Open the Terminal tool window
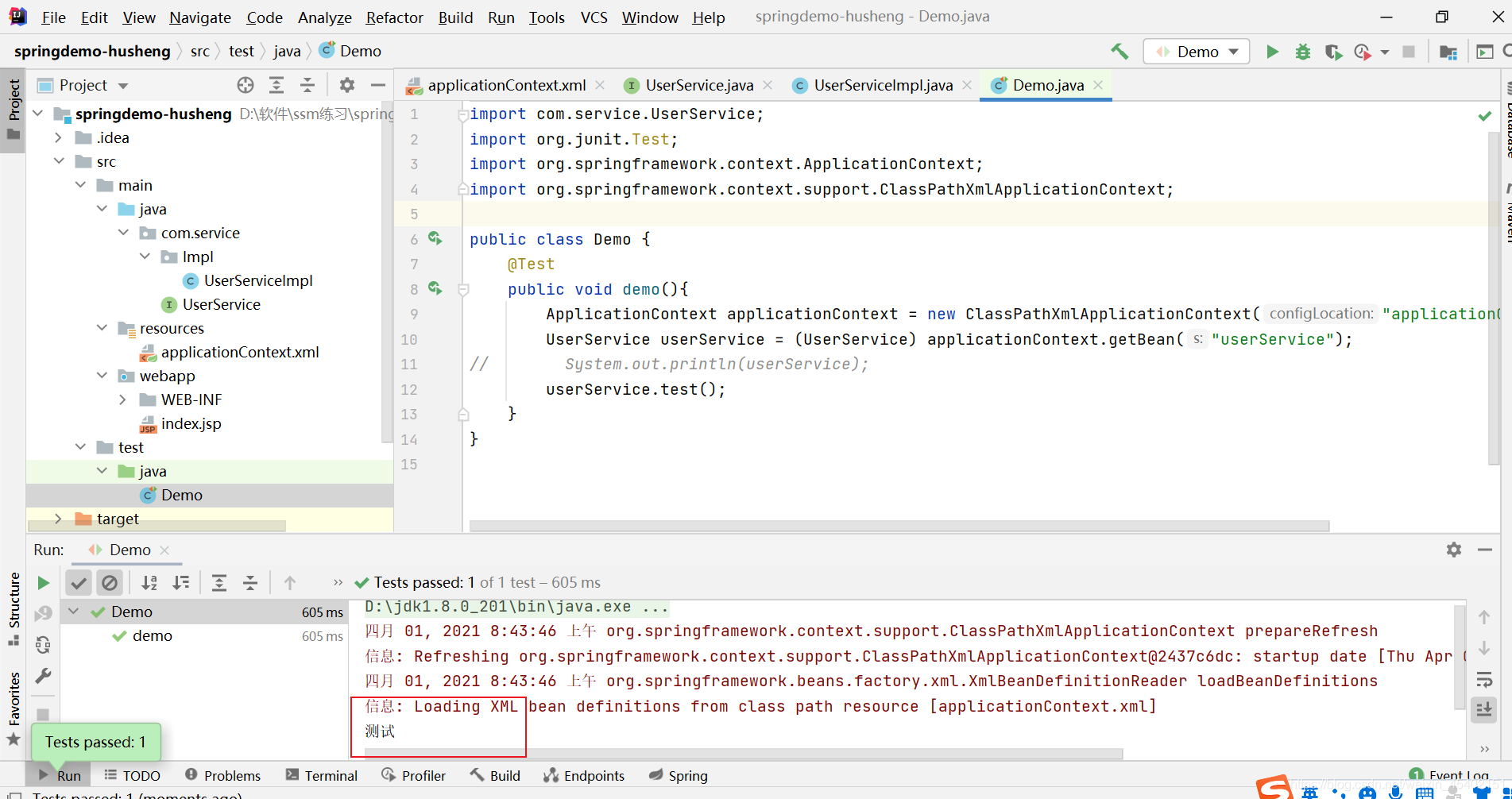 322,775
